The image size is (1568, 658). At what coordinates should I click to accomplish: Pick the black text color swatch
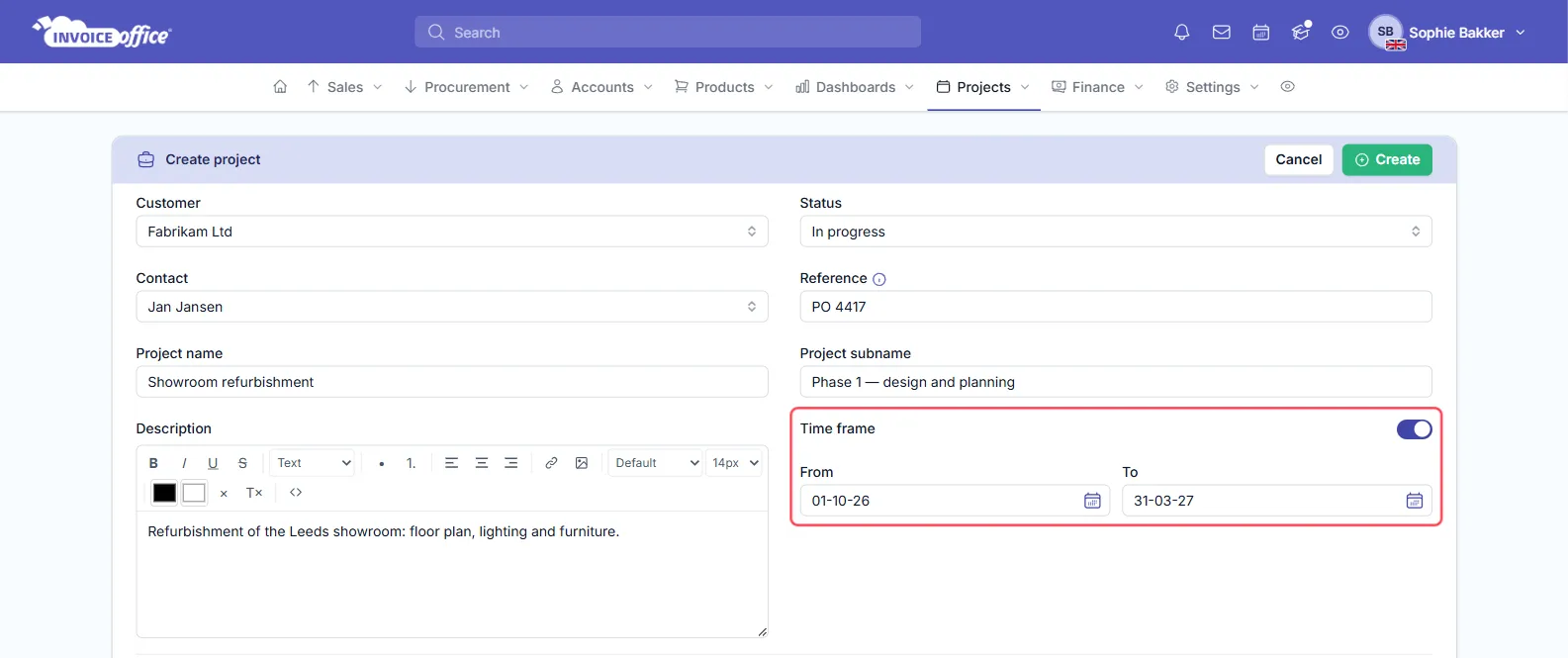(x=164, y=493)
